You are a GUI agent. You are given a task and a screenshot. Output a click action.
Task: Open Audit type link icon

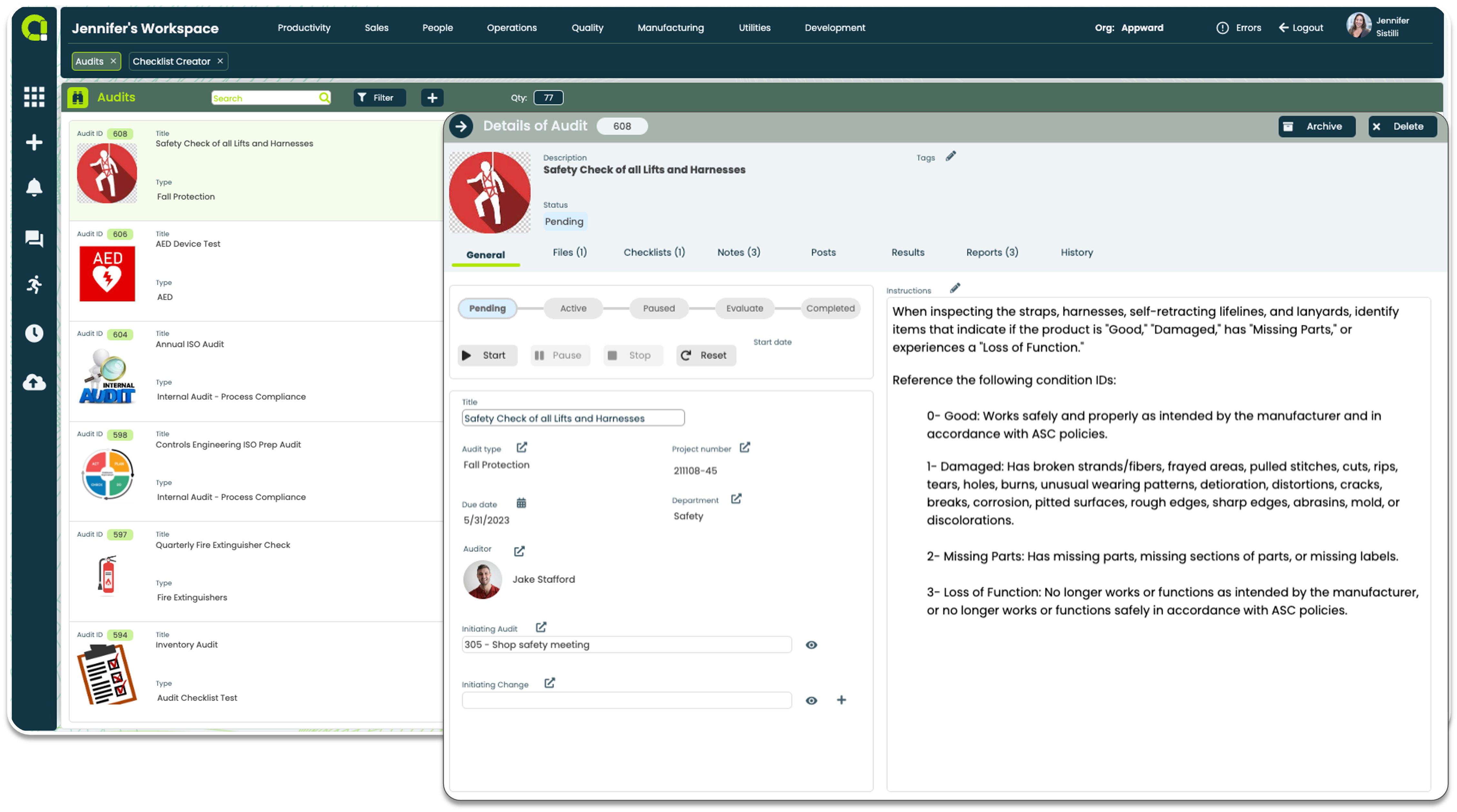[521, 447]
